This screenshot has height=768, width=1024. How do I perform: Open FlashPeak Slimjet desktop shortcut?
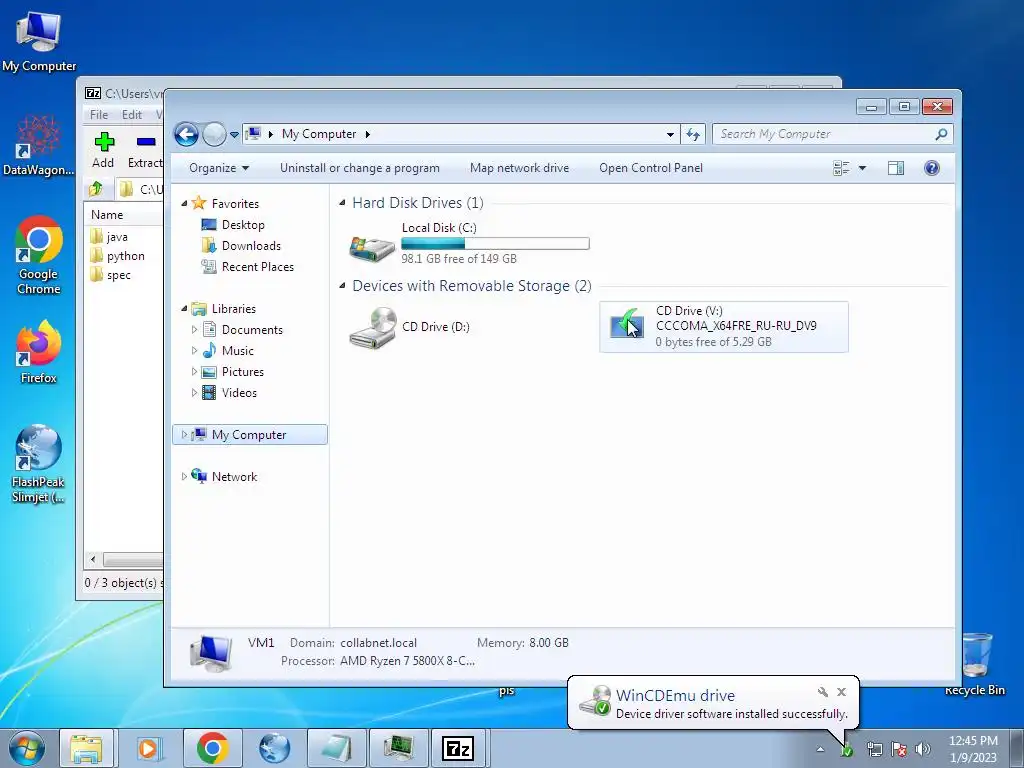point(39,464)
